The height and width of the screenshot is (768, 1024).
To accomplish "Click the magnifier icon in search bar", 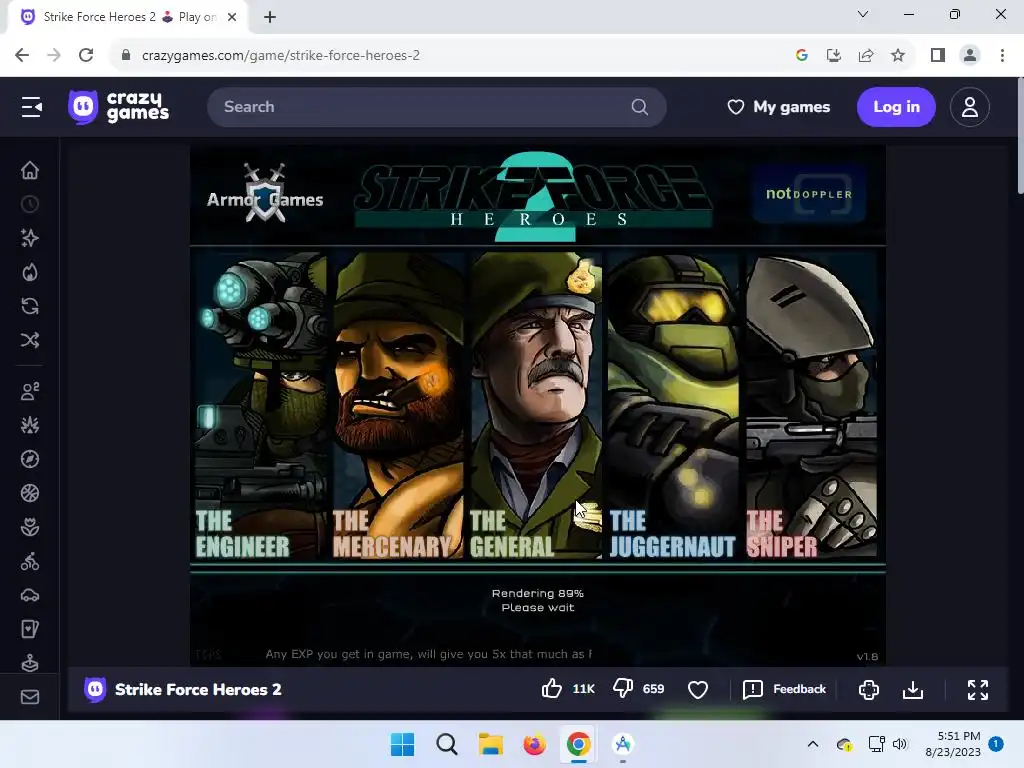I will pyautogui.click(x=640, y=107).
